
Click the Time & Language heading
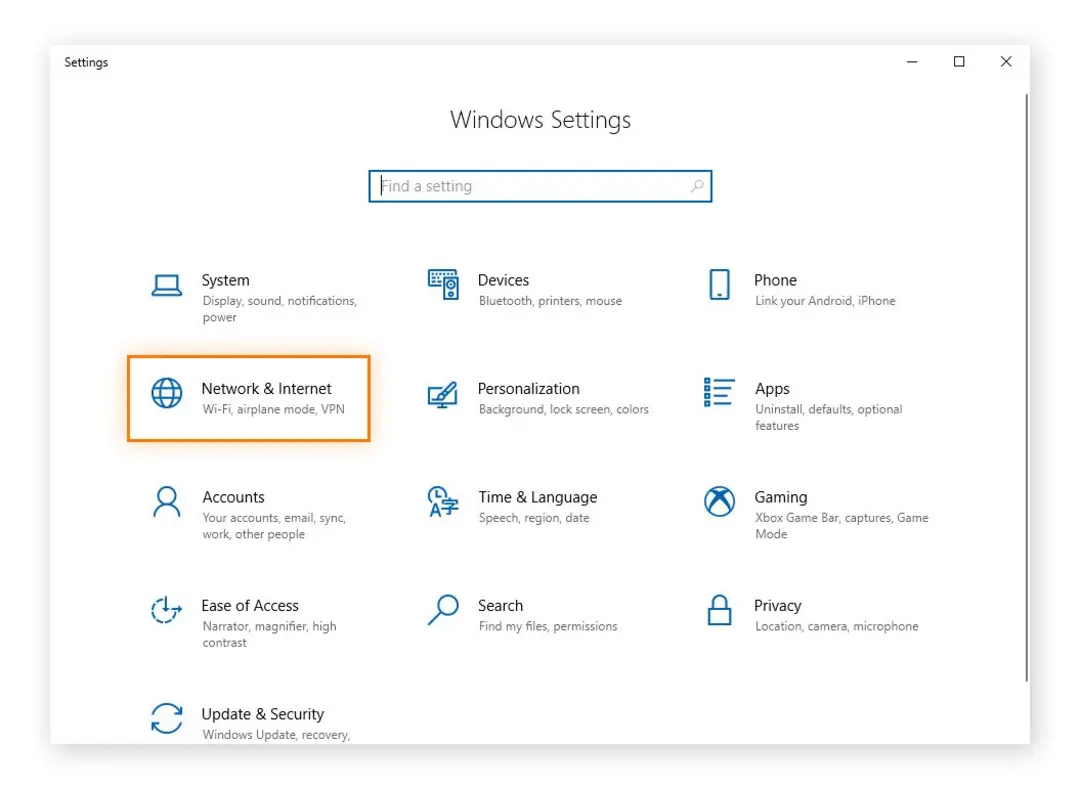click(x=538, y=497)
